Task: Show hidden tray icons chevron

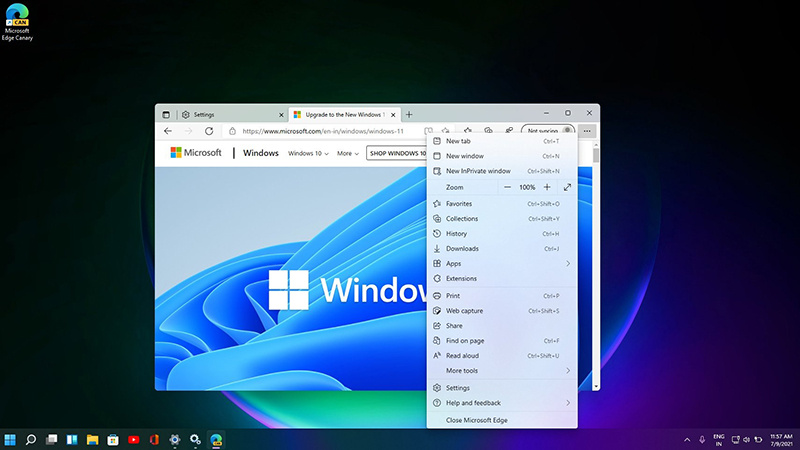Action: tap(687, 439)
